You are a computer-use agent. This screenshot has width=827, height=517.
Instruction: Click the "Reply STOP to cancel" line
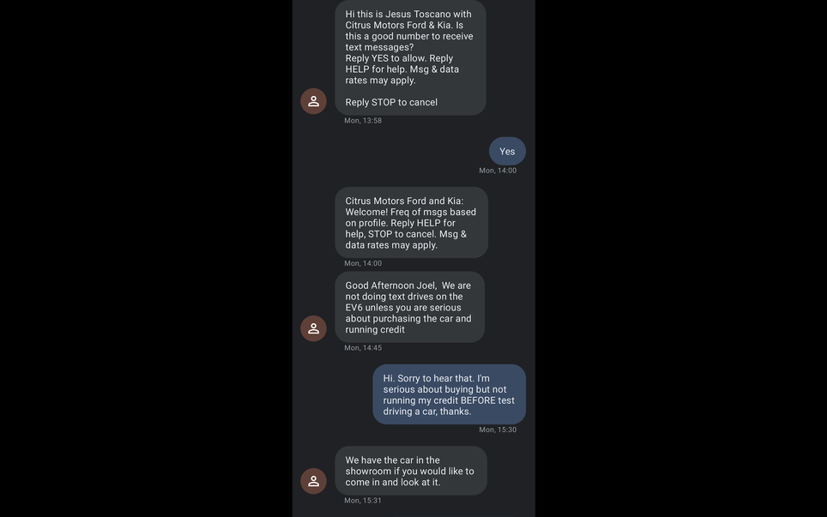coord(391,102)
